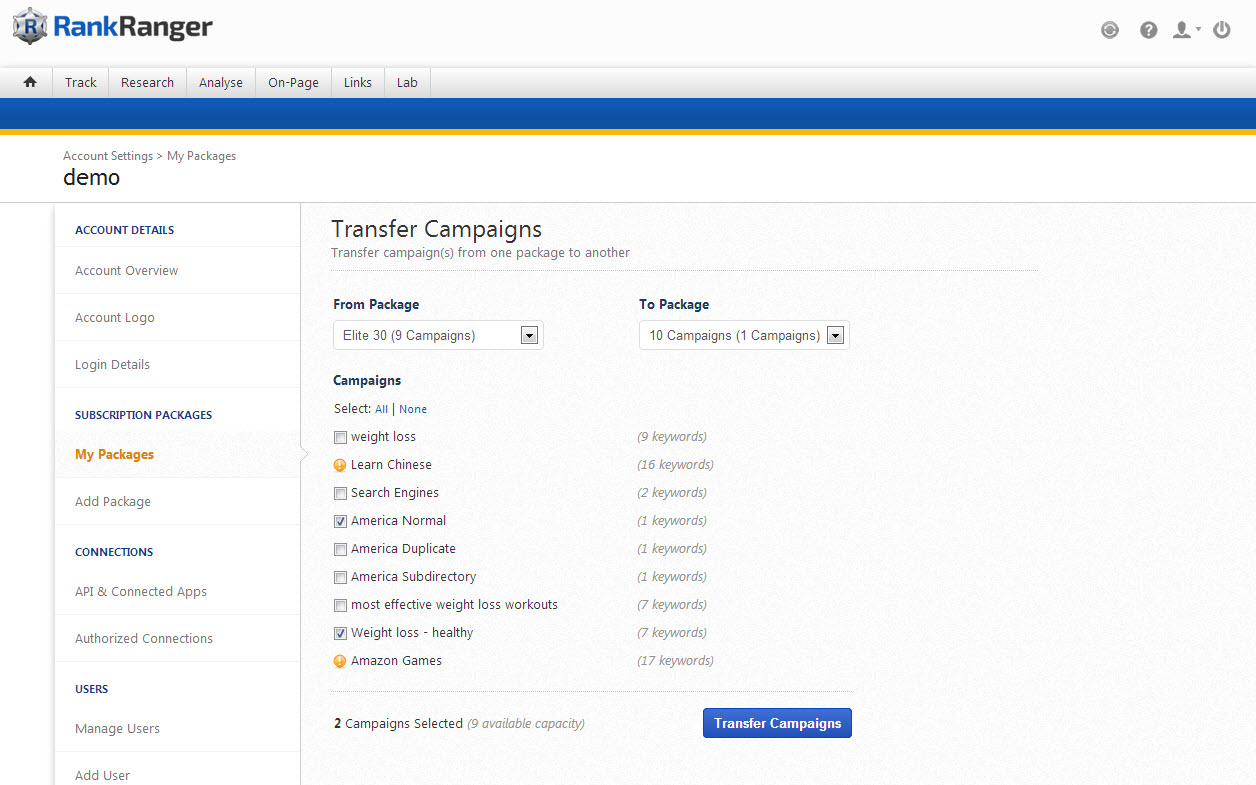The width and height of the screenshot is (1256, 785).
Task: Open the Research menu
Action: tap(147, 82)
